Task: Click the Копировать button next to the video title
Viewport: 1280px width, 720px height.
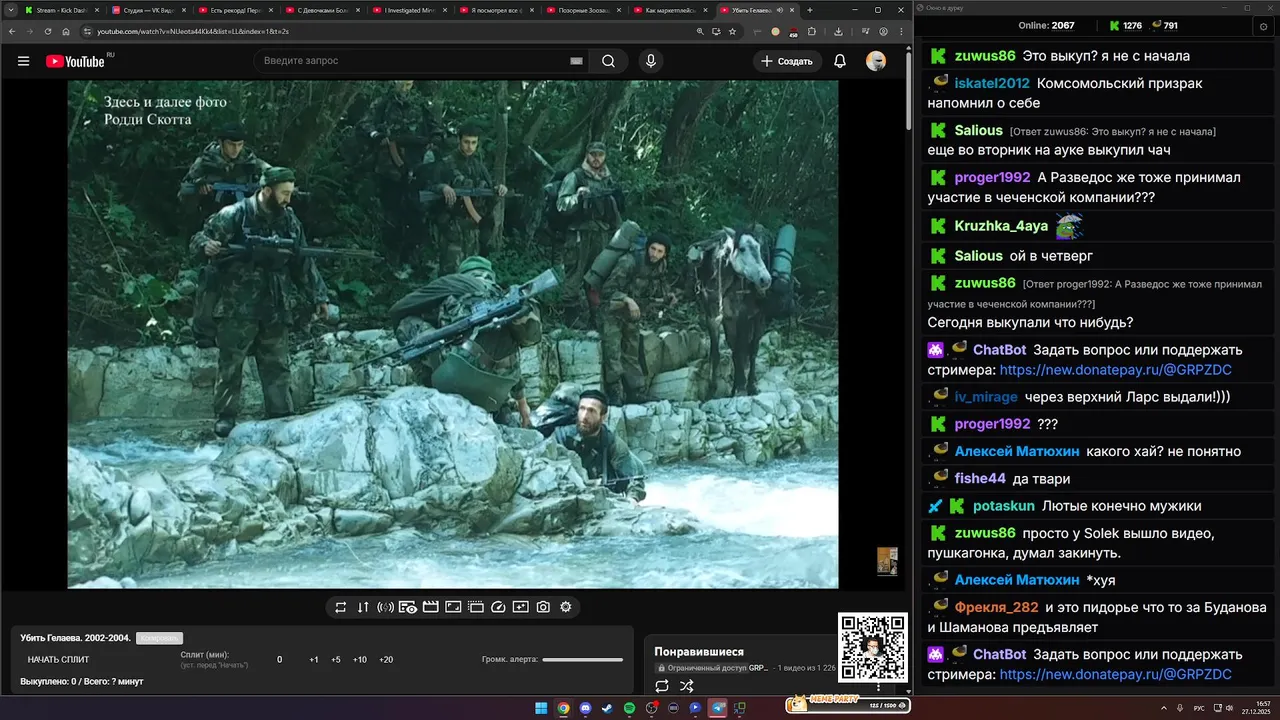Action: point(159,638)
